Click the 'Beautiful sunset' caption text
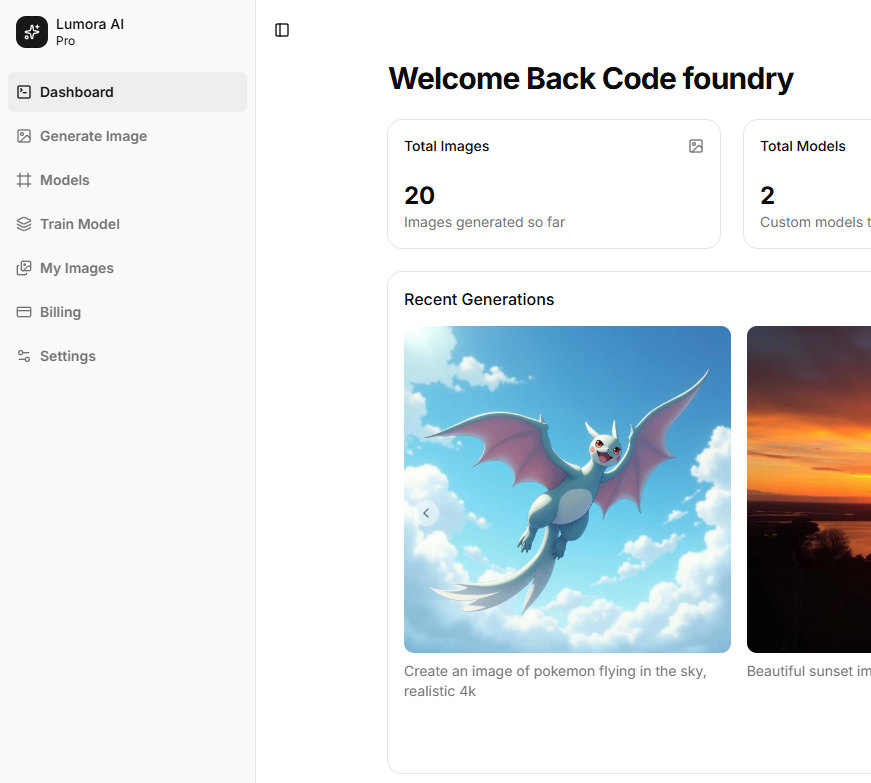This screenshot has height=783, width=871. point(809,671)
